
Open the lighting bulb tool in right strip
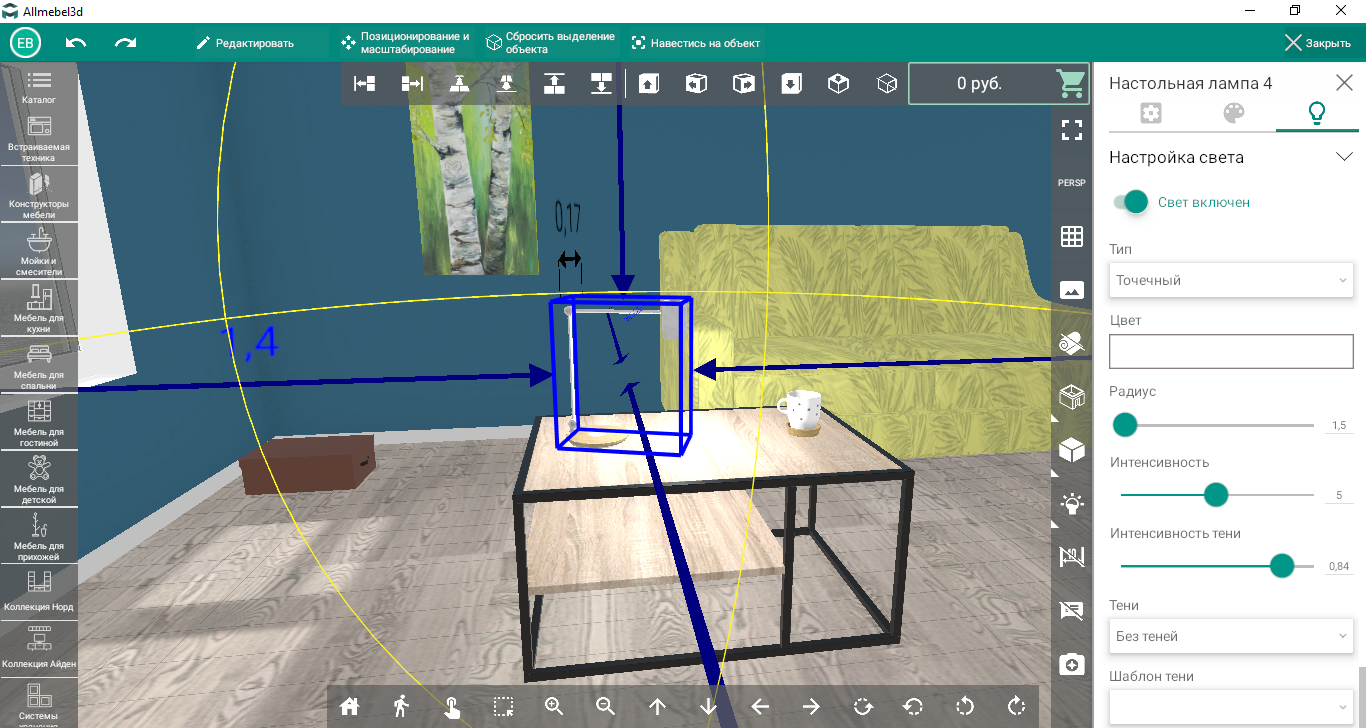tap(1072, 503)
